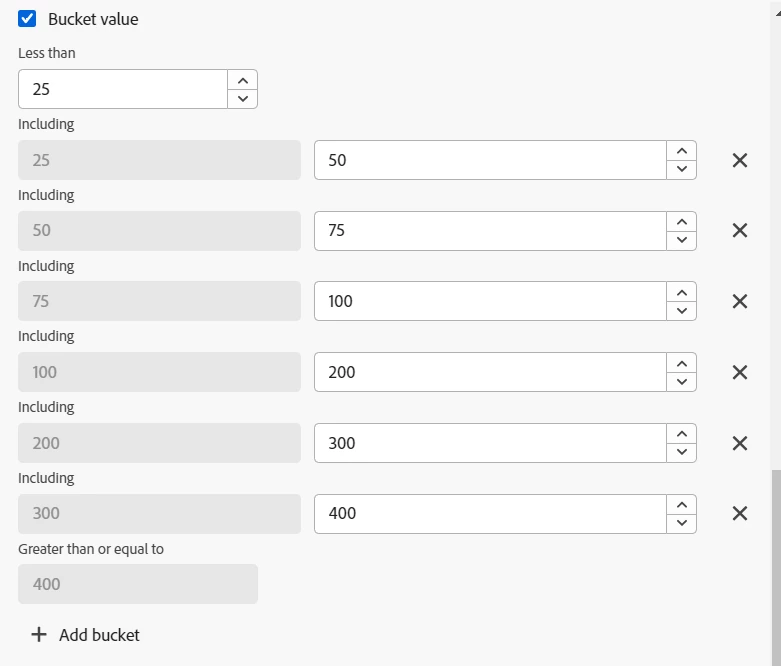Remove the bucket ending at 100
This screenshot has height=666, width=781.
pyautogui.click(x=740, y=301)
